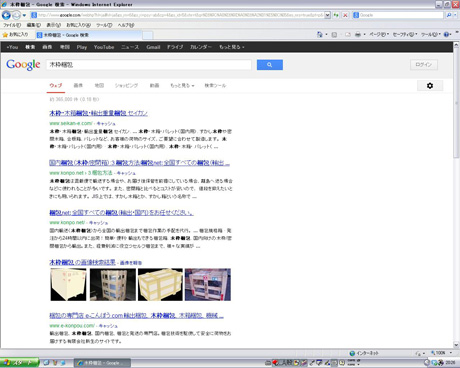Expand the address bar history dropdown
This screenshot has width=460, height=368.
327,15
